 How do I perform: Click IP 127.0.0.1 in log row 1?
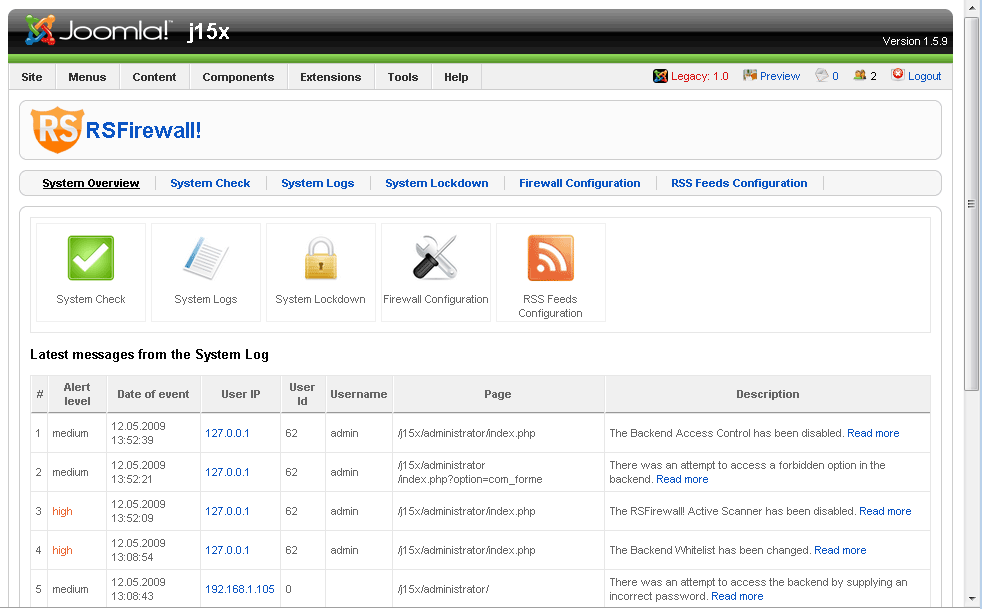pyautogui.click(x=227, y=433)
